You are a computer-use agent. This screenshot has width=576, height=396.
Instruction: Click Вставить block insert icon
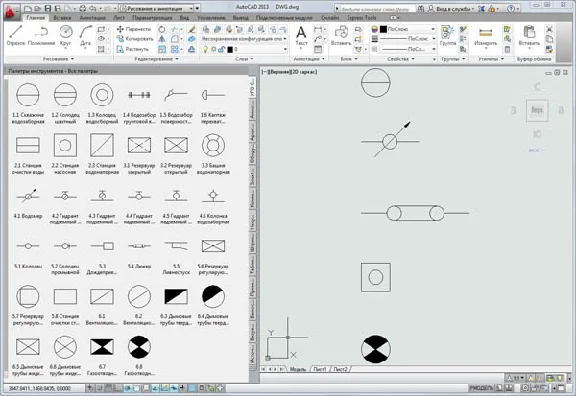click(x=341, y=36)
